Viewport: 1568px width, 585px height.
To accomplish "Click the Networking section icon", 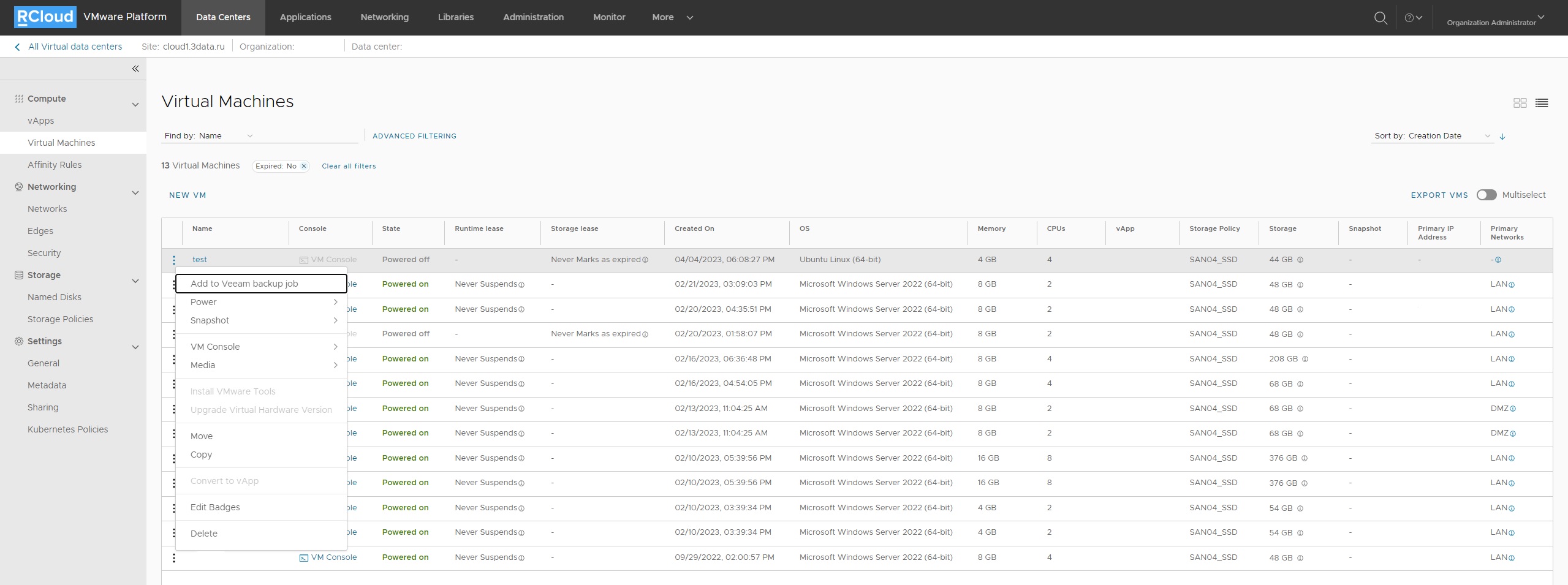I will click(19, 187).
